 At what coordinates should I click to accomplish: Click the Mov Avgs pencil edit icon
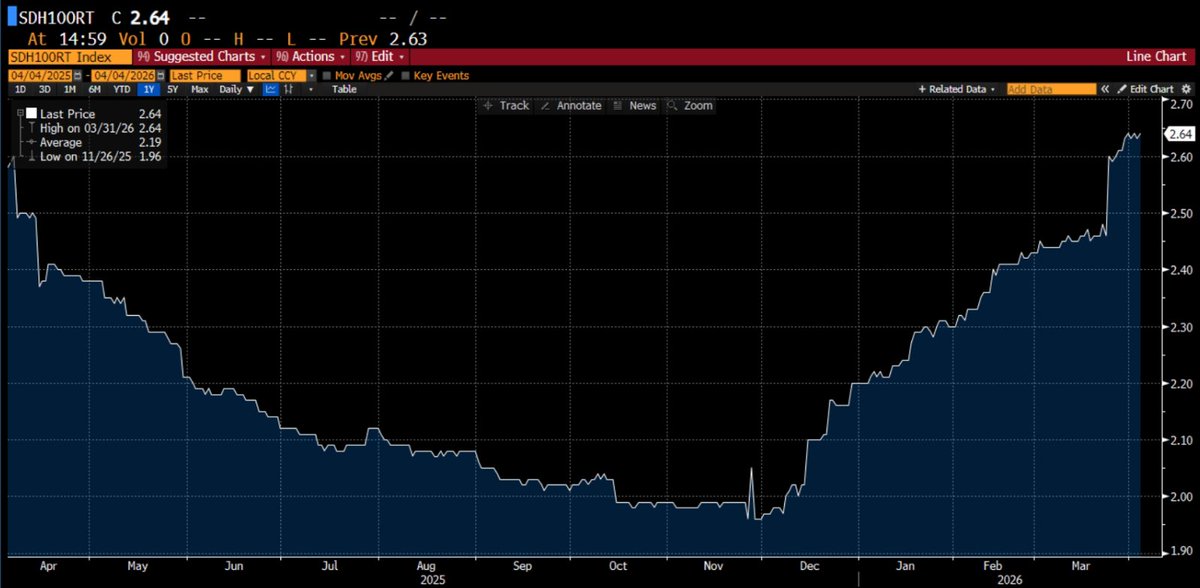click(389, 76)
